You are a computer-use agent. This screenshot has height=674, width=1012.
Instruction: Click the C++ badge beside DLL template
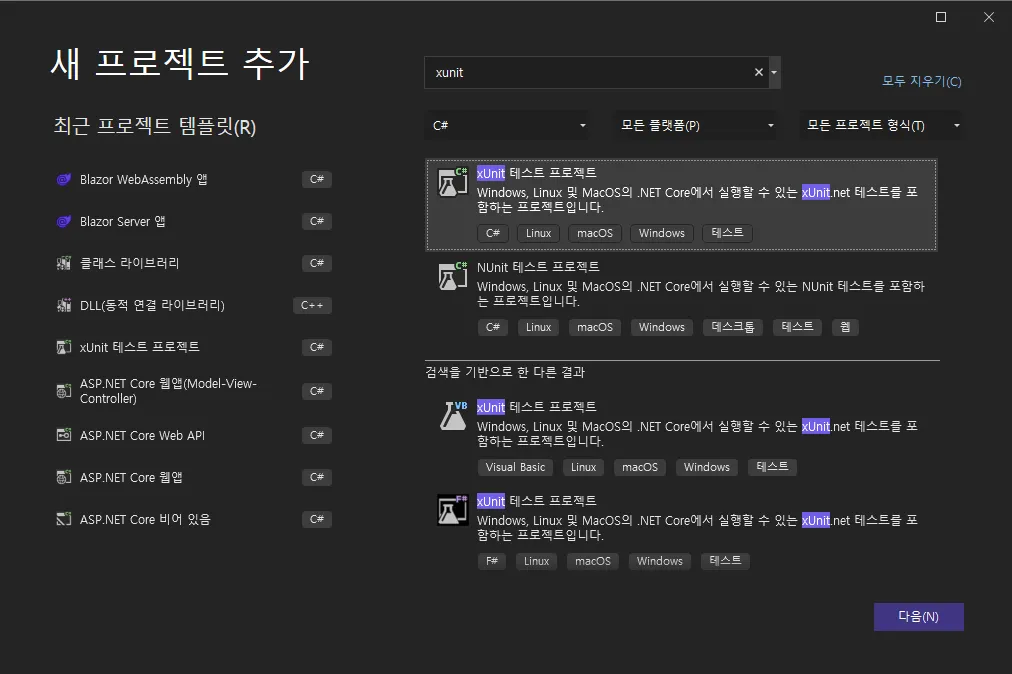(x=312, y=305)
